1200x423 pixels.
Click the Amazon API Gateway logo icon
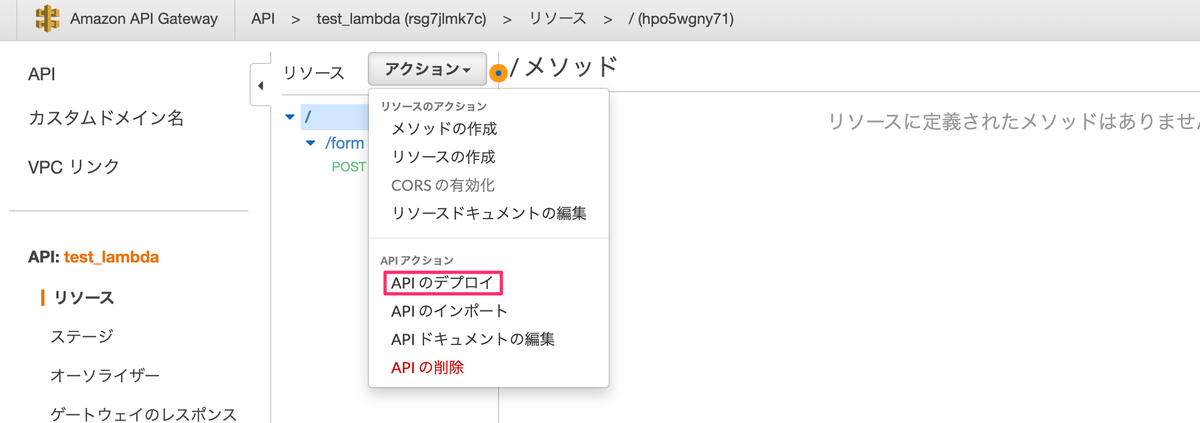[47, 19]
